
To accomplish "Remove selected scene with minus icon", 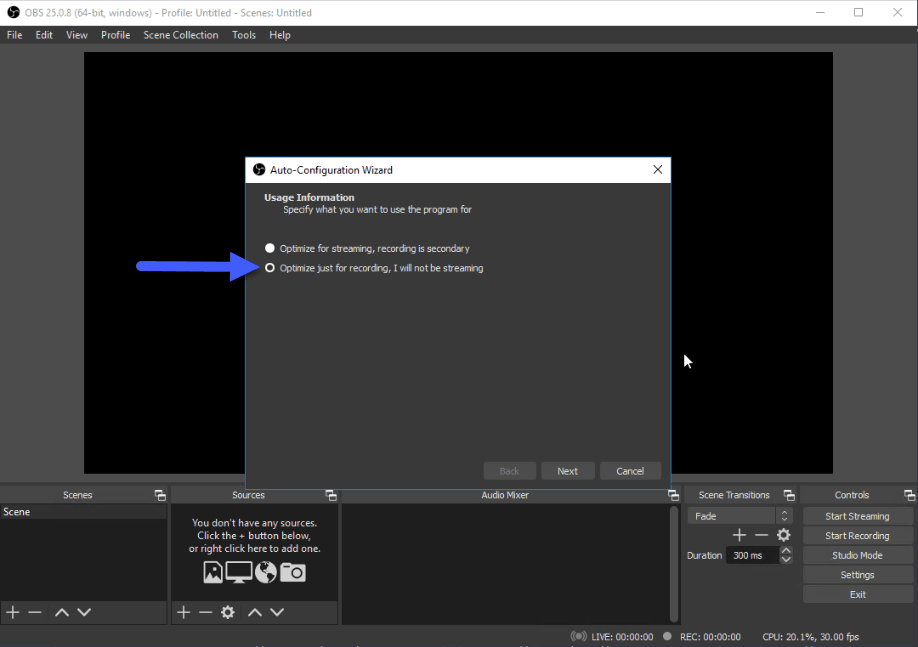I will (35, 612).
